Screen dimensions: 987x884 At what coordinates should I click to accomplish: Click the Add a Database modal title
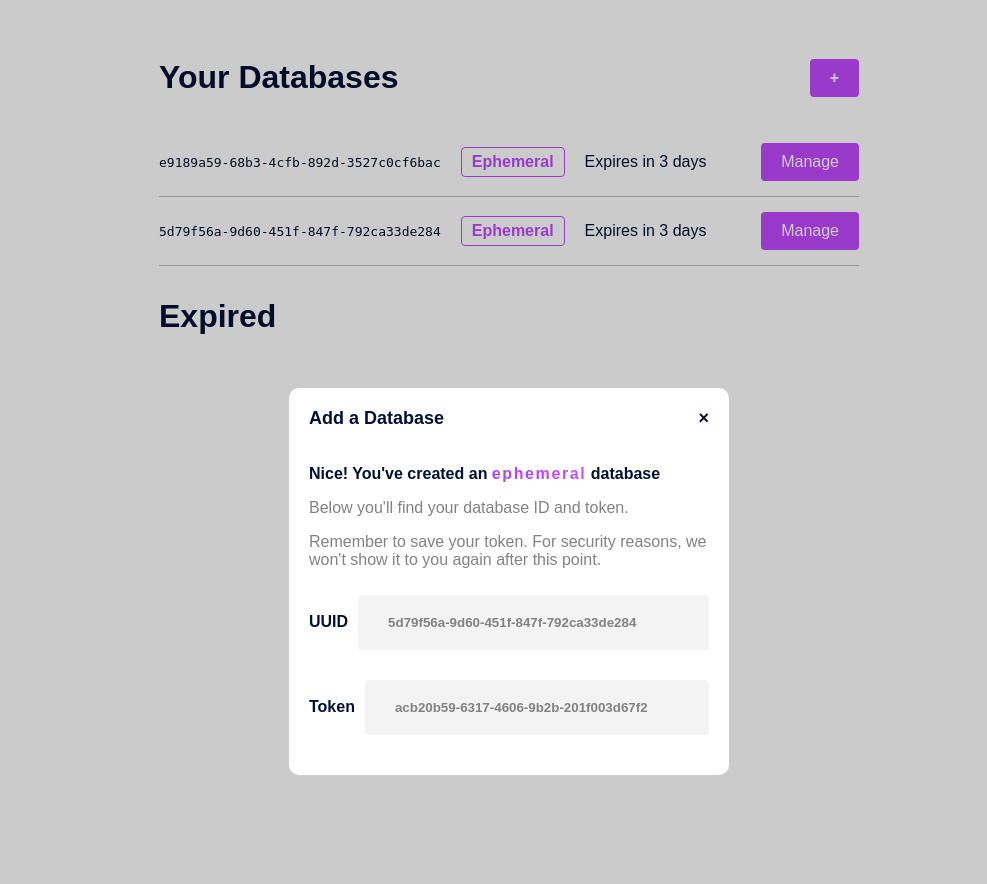pyautogui.click(x=376, y=418)
